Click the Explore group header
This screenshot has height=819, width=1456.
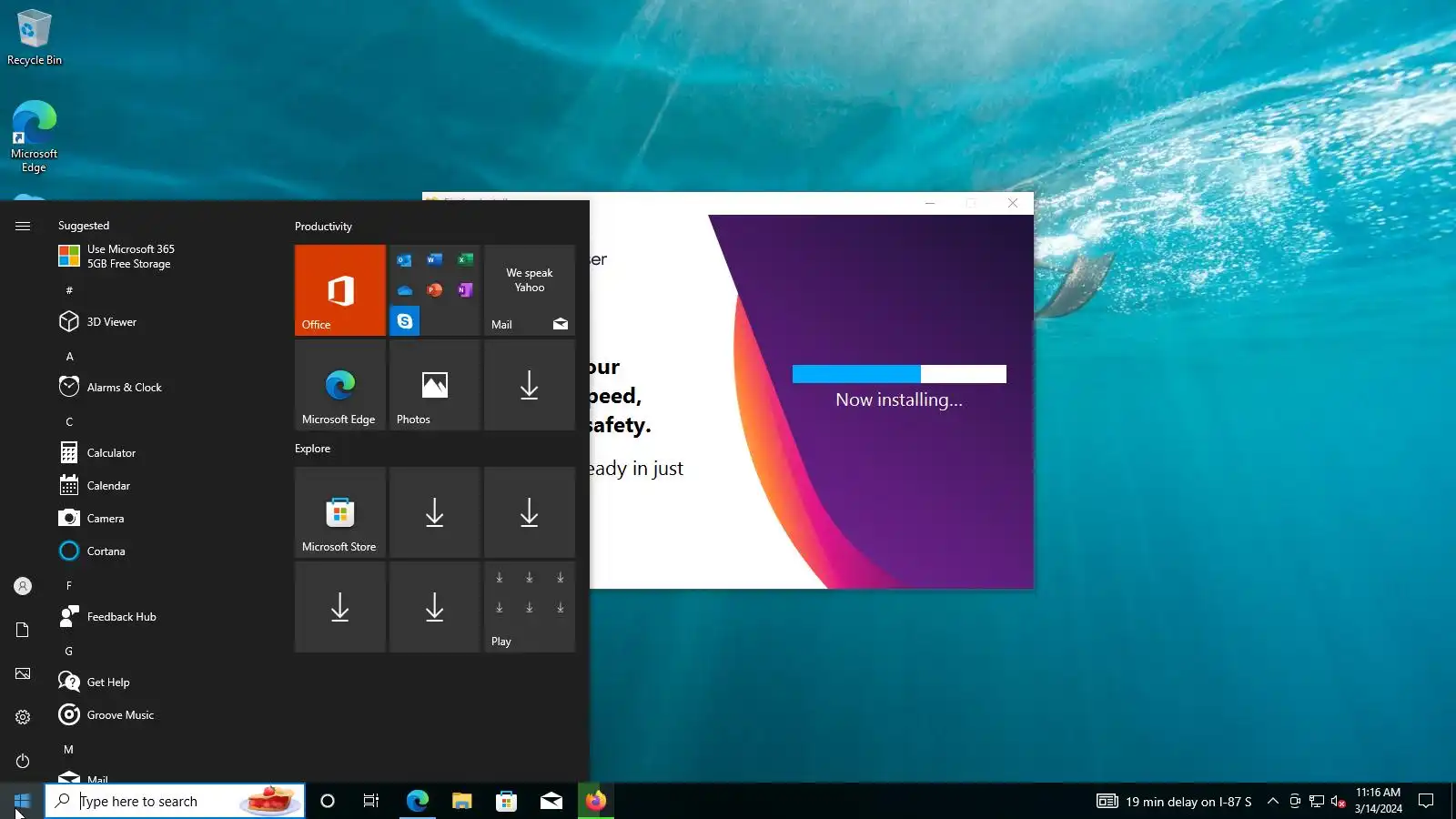pyautogui.click(x=312, y=449)
